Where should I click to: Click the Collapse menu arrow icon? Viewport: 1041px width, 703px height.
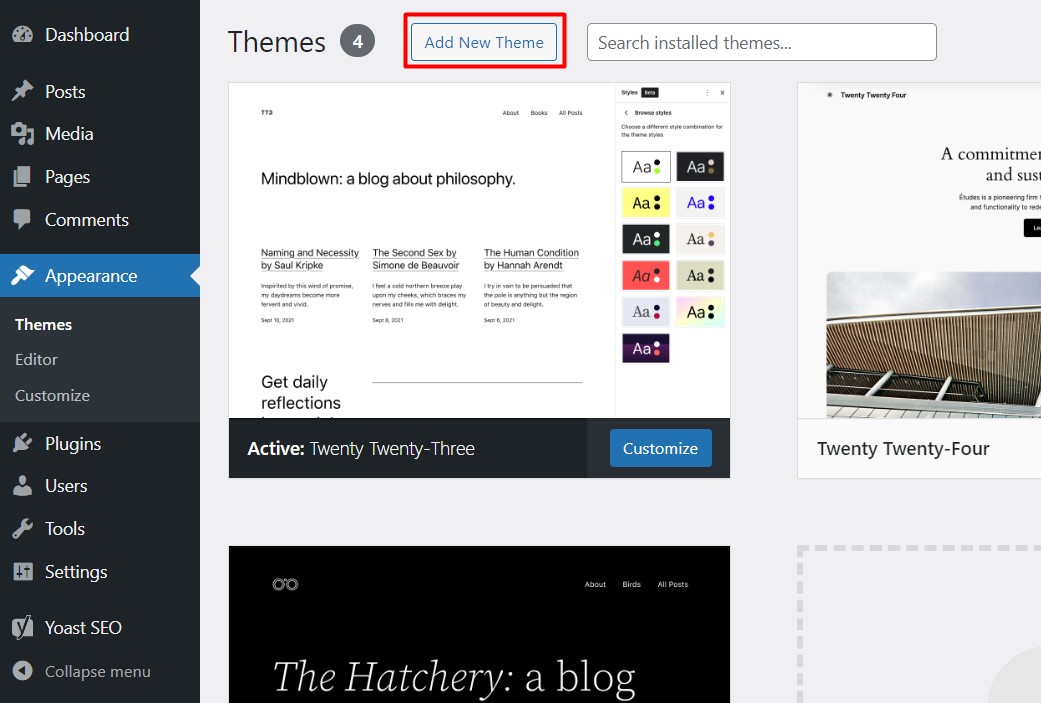tap(23, 671)
